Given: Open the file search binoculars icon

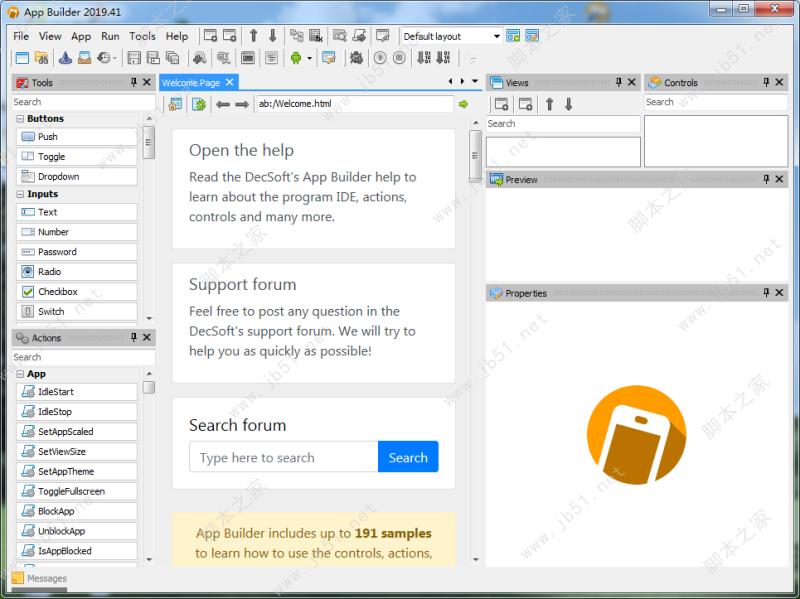Looking at the screenshot, I should 41,58.
